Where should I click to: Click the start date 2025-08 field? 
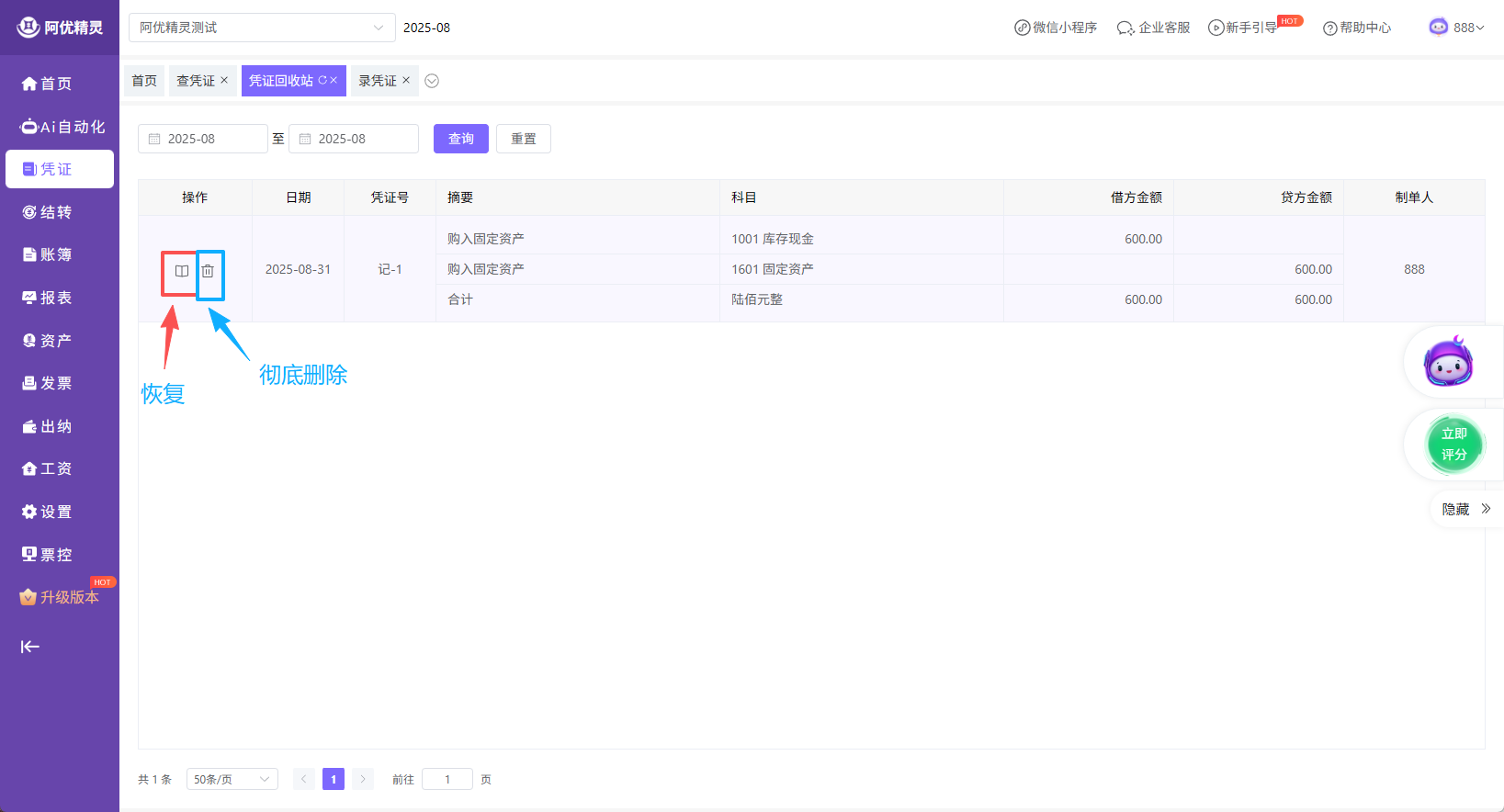point(203,139)
